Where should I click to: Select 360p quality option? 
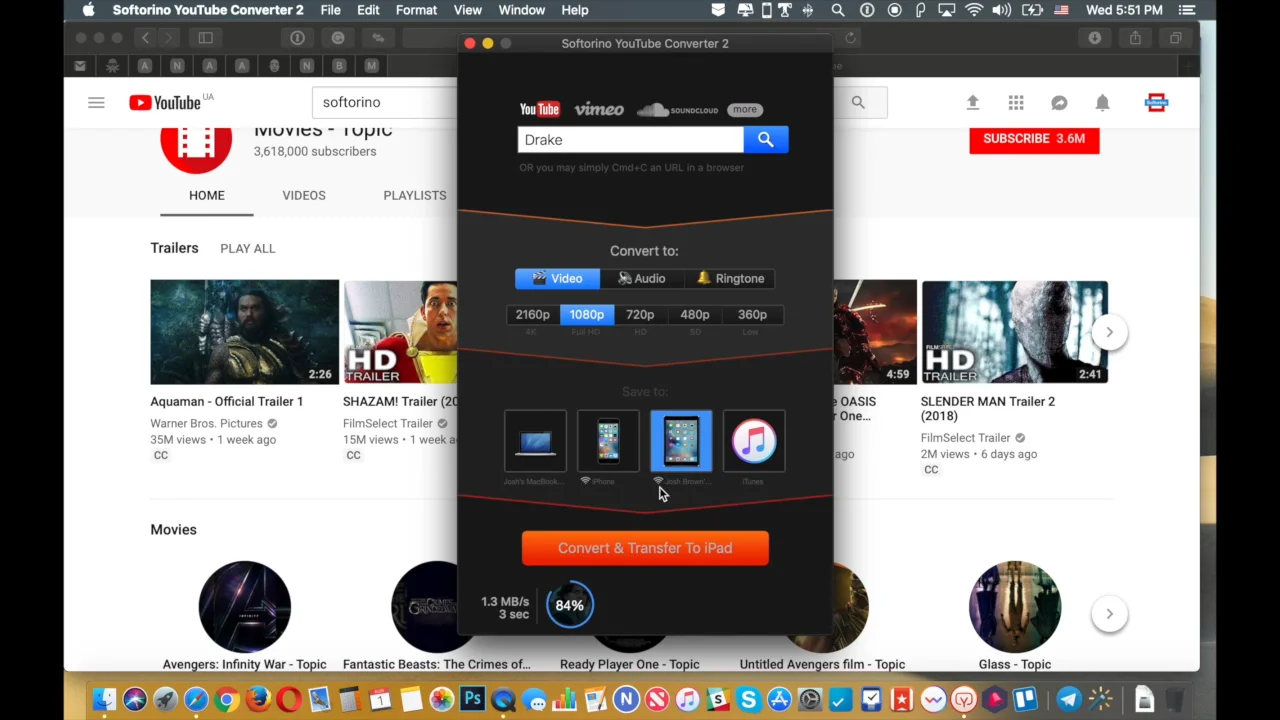(x=752, y=315)
